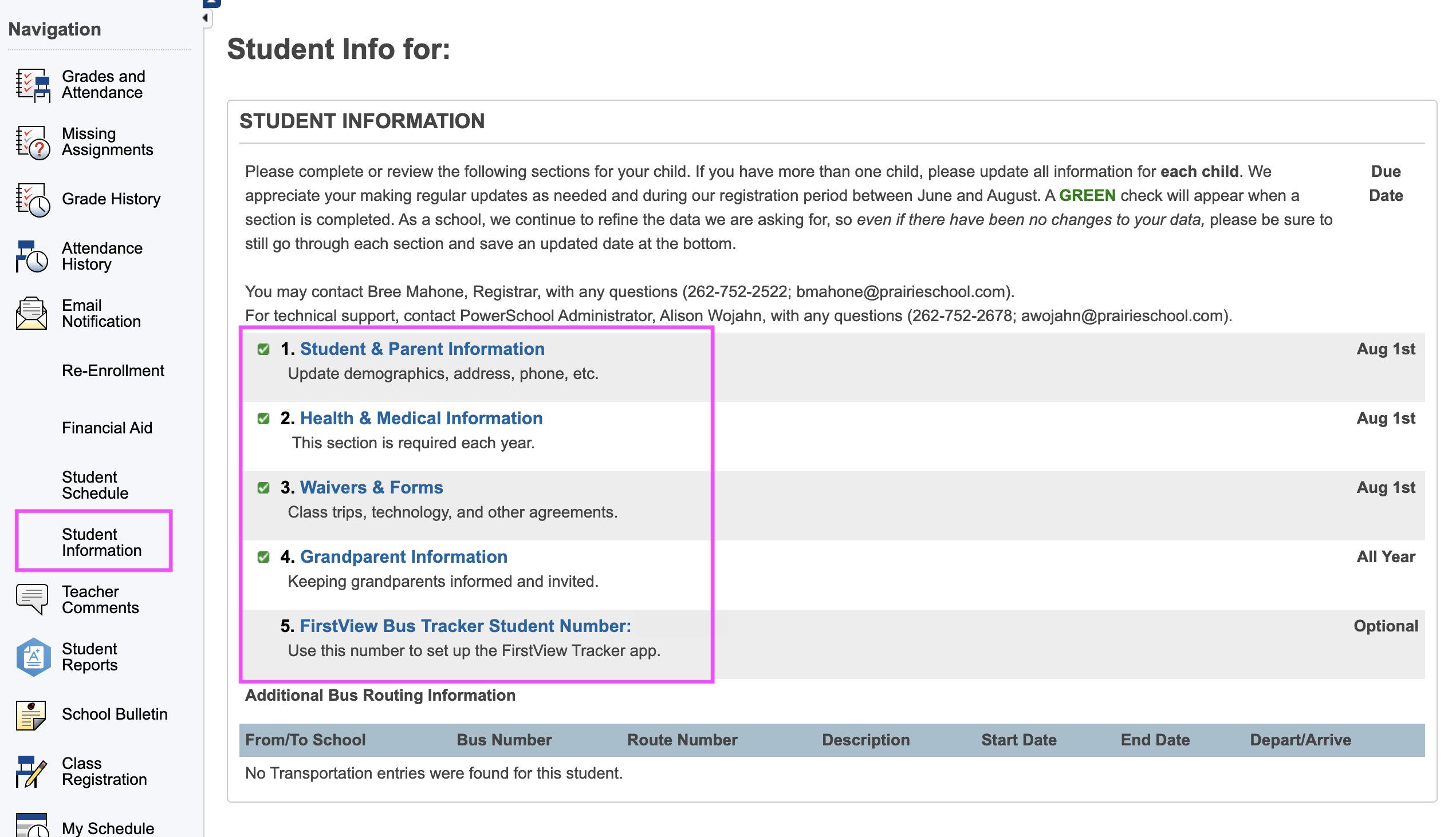Open Attendance History in navigation
The width and height of the screenshot is (1456, 837).
(103, 256)
